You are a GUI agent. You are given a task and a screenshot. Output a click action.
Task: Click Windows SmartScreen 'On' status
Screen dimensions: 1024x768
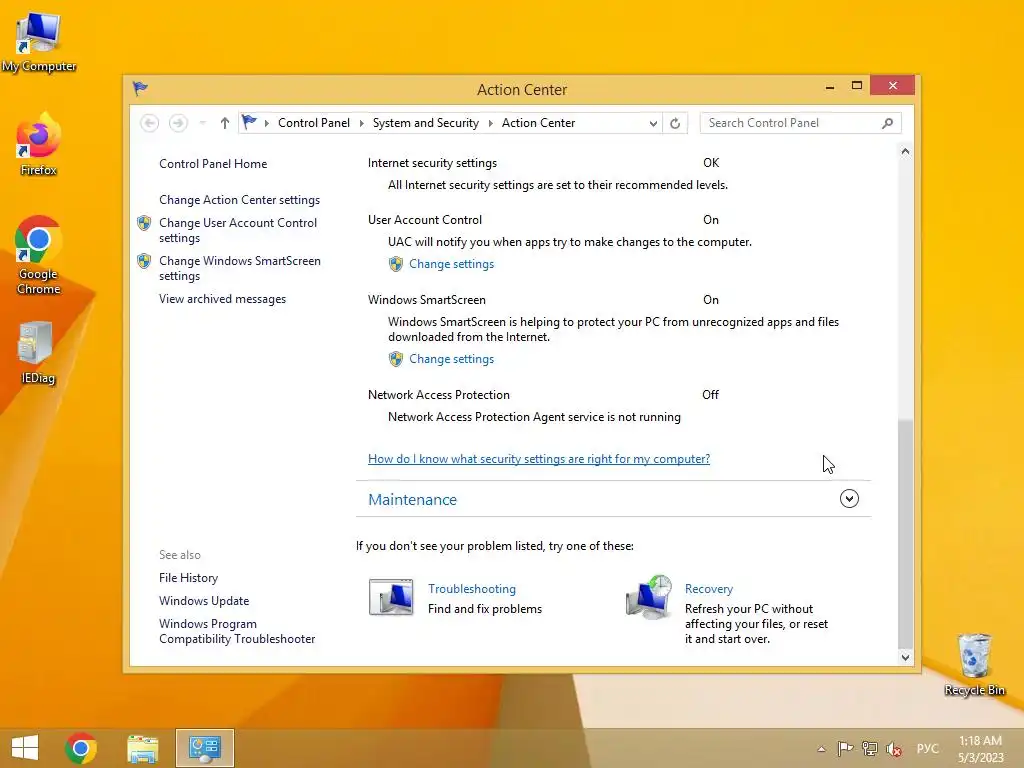(x=711, y=300)
